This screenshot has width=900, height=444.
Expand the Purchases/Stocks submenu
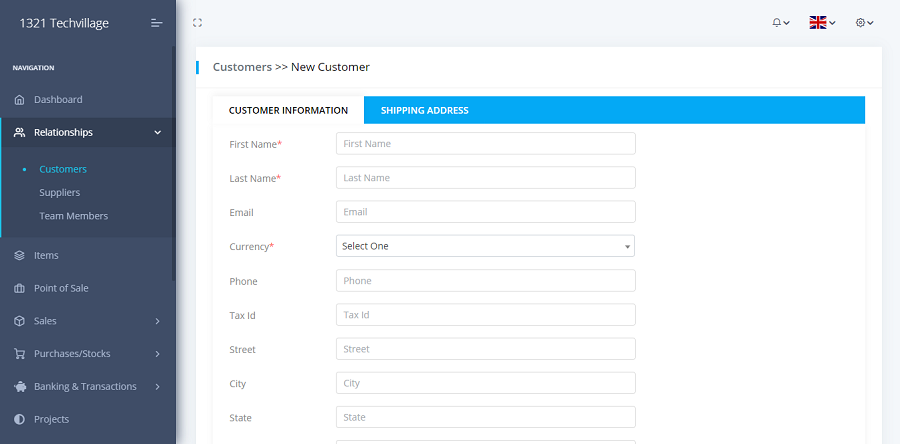157,354
